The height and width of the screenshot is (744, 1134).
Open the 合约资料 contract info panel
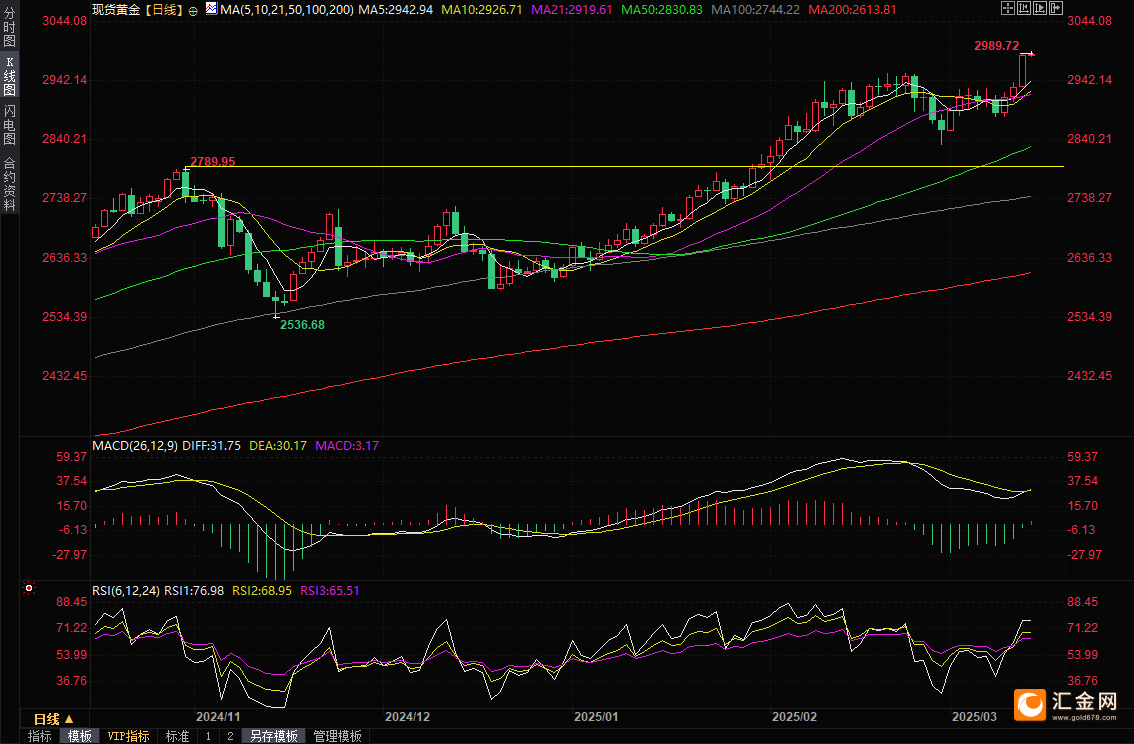click(x=9, y=184)
